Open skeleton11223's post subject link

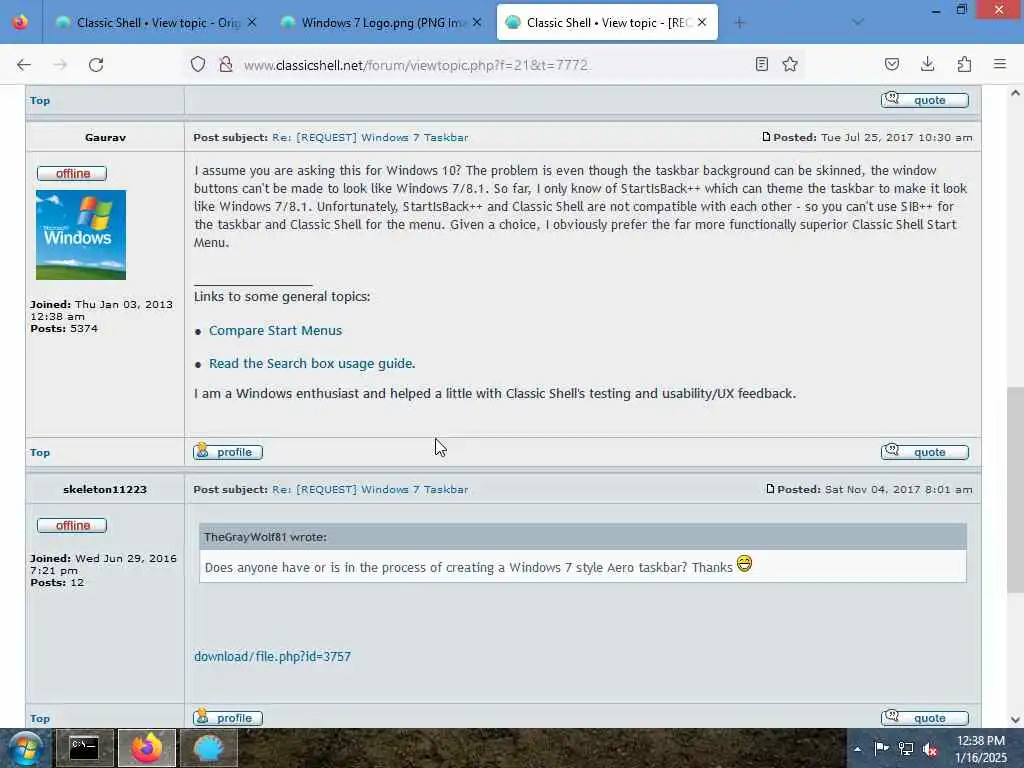(370, 490)
